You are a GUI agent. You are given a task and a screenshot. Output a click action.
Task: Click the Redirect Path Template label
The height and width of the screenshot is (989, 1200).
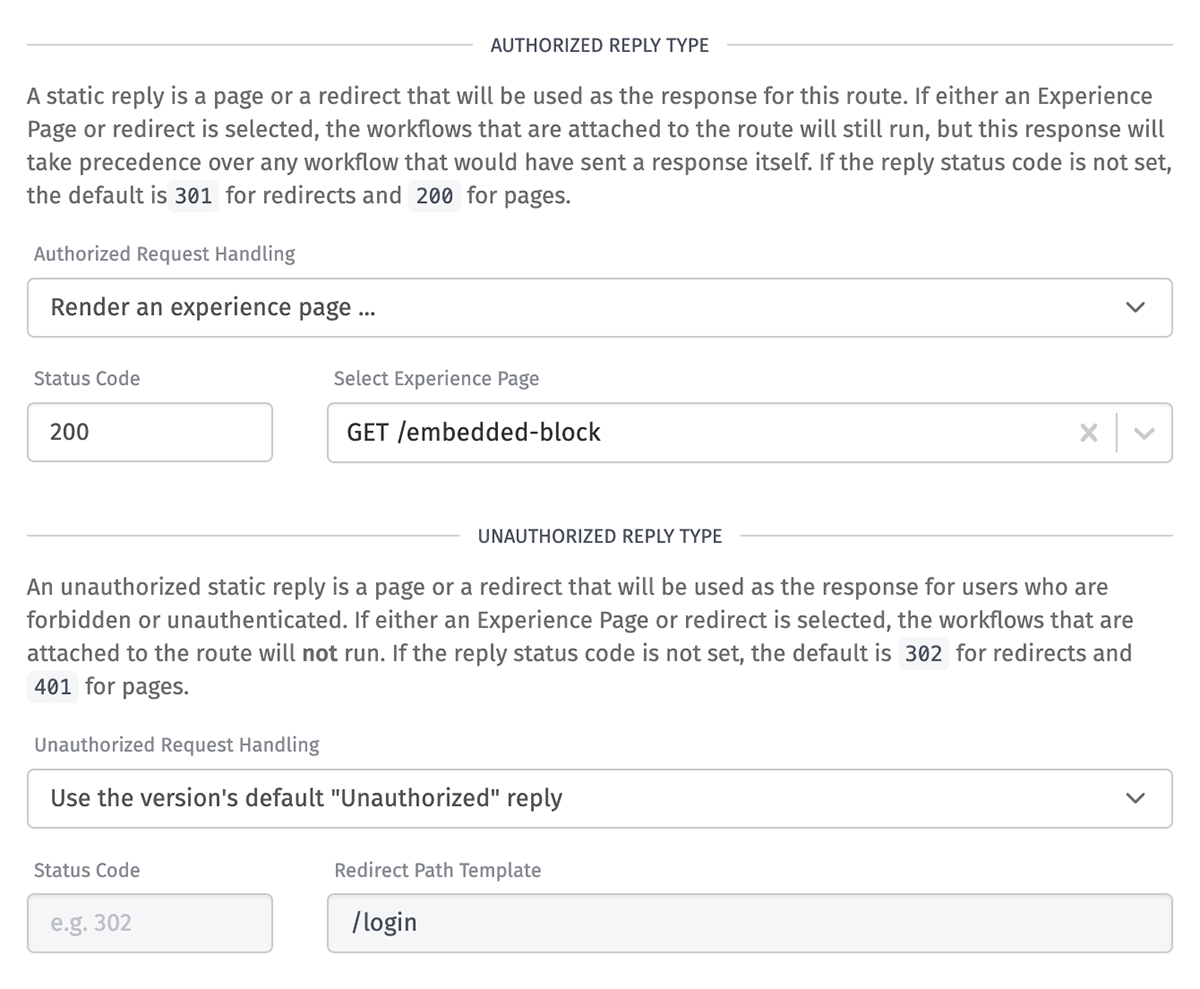[437, 870]
